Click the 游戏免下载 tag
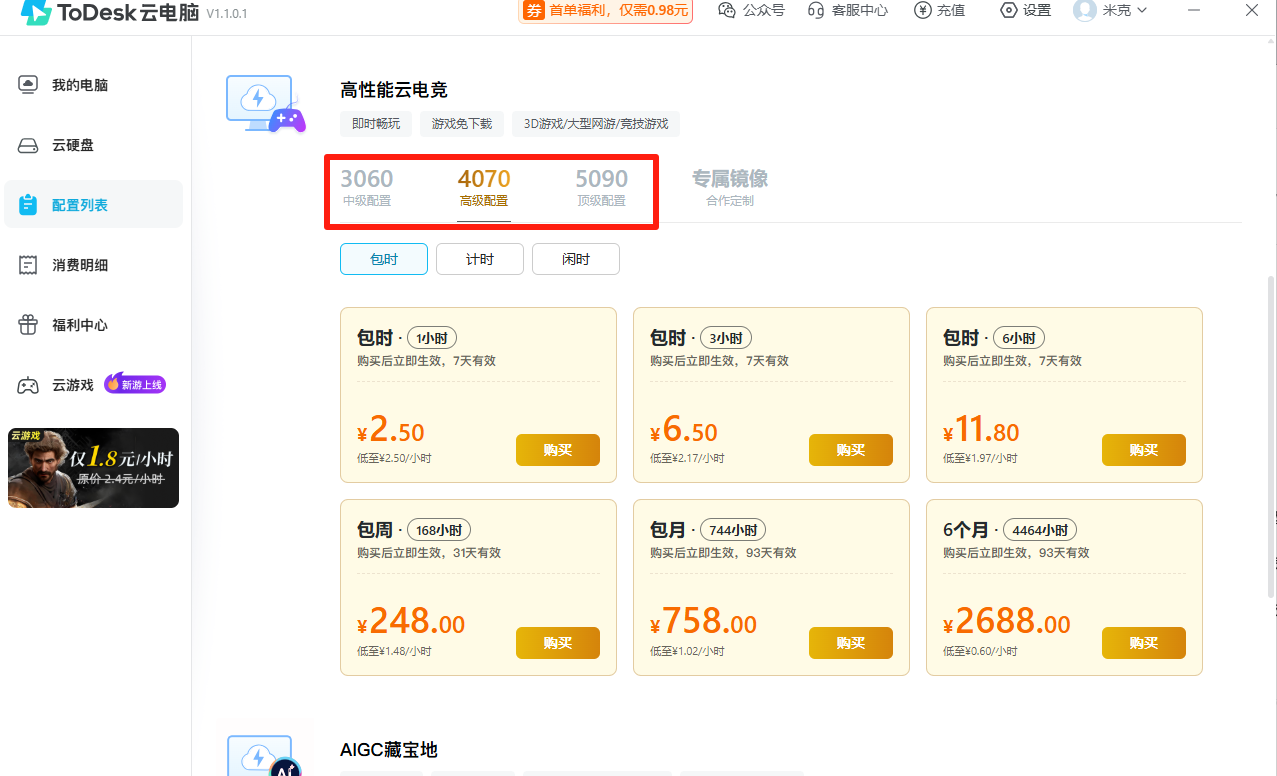 tap(462, 124)
